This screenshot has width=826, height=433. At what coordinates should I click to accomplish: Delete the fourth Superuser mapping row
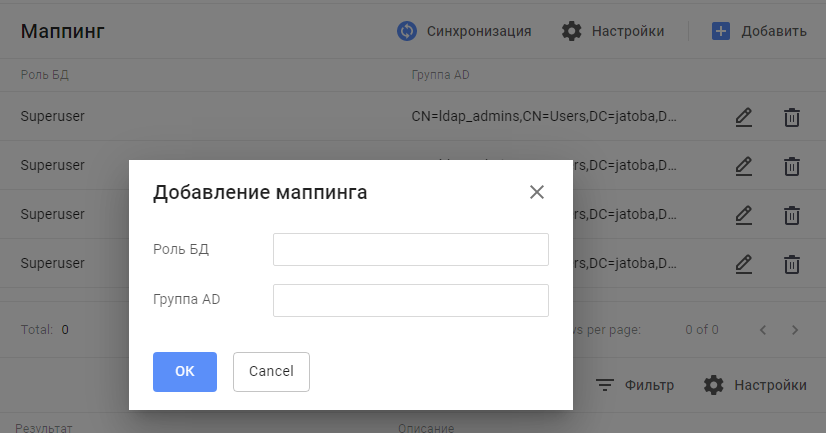(791, 264)
